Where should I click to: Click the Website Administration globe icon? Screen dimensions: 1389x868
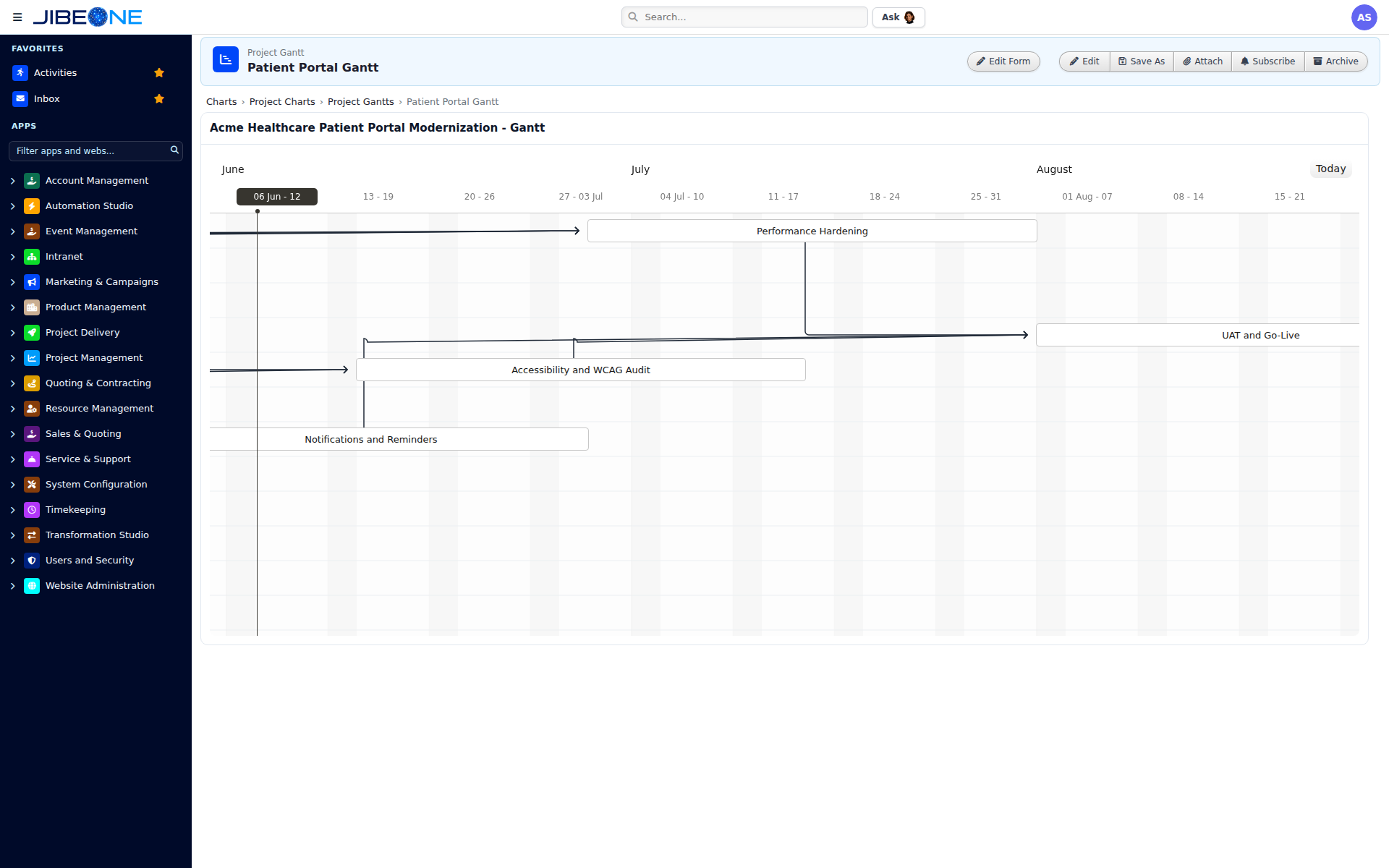(x=32, y=586)
